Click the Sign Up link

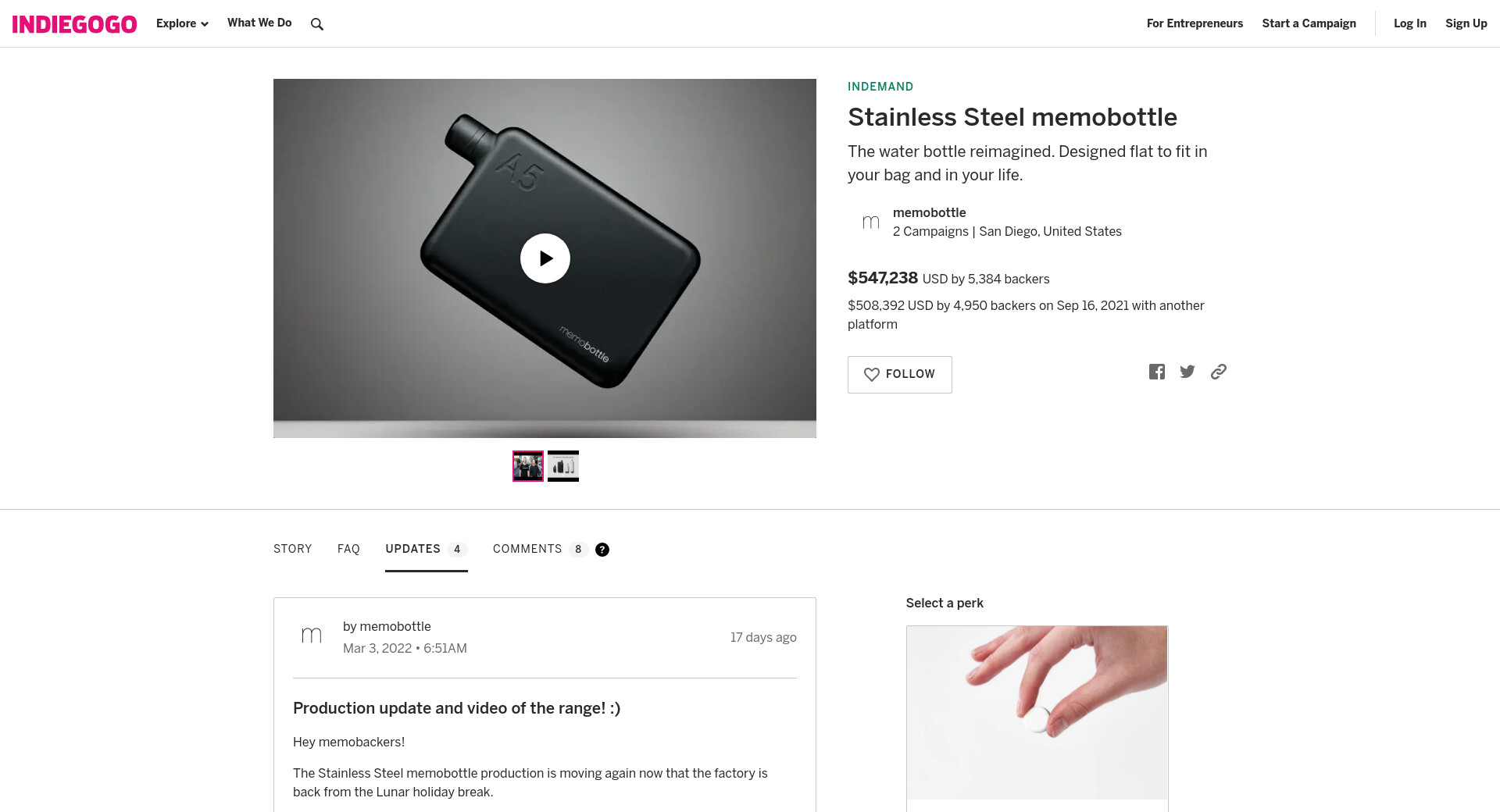(x=1466, y=23)
